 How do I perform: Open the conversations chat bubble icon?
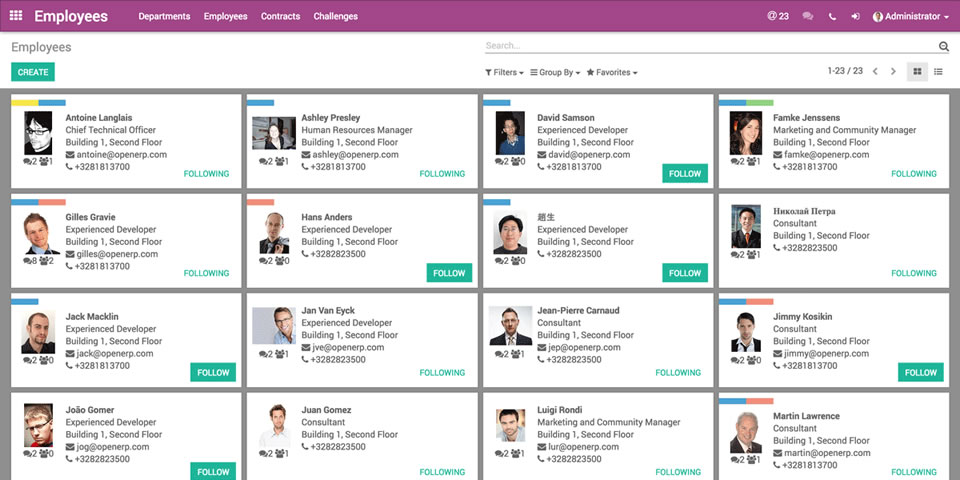(808, 16)
